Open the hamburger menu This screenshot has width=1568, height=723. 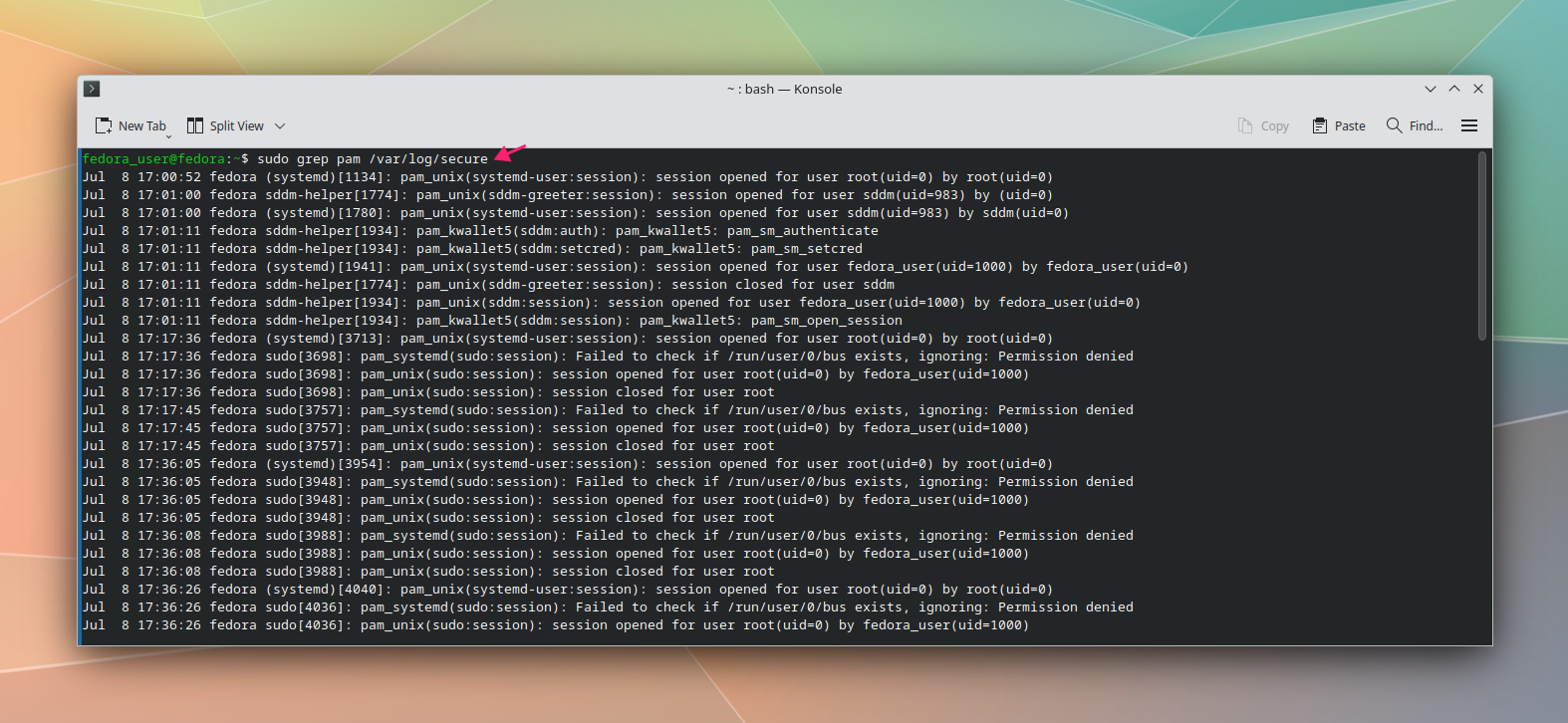(x=1469, y=125)
